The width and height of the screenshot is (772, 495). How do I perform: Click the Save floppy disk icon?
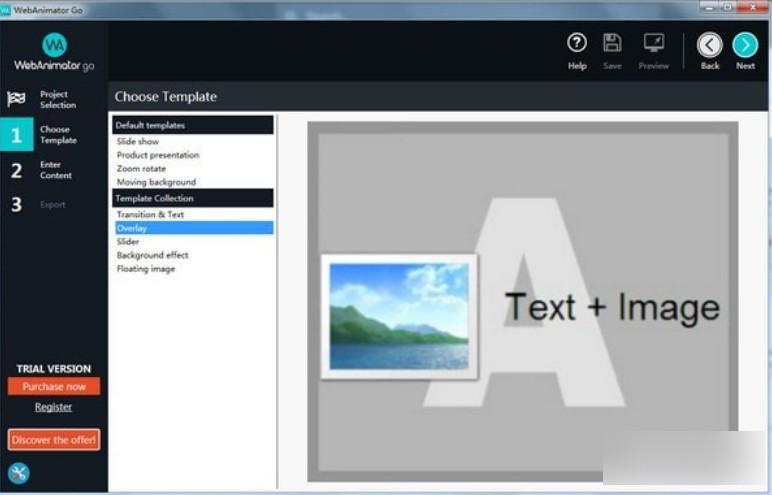tap(612, 44)
